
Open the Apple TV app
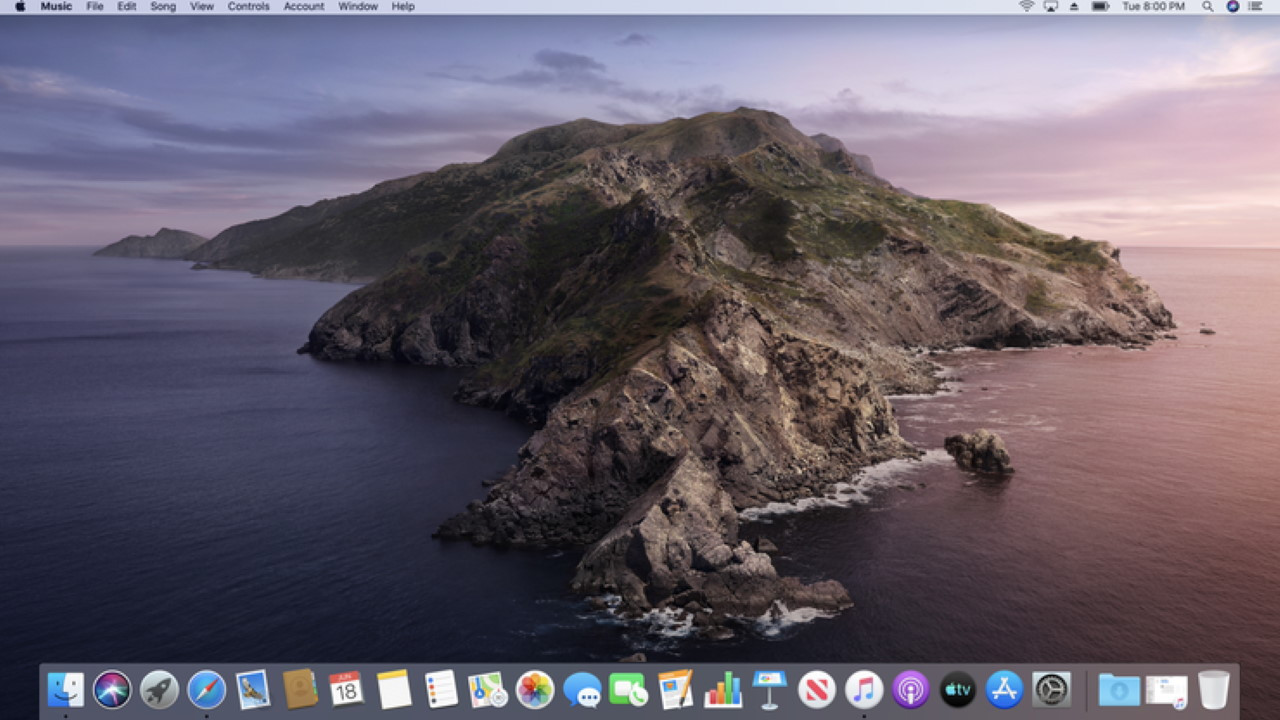tap(956, 689)
